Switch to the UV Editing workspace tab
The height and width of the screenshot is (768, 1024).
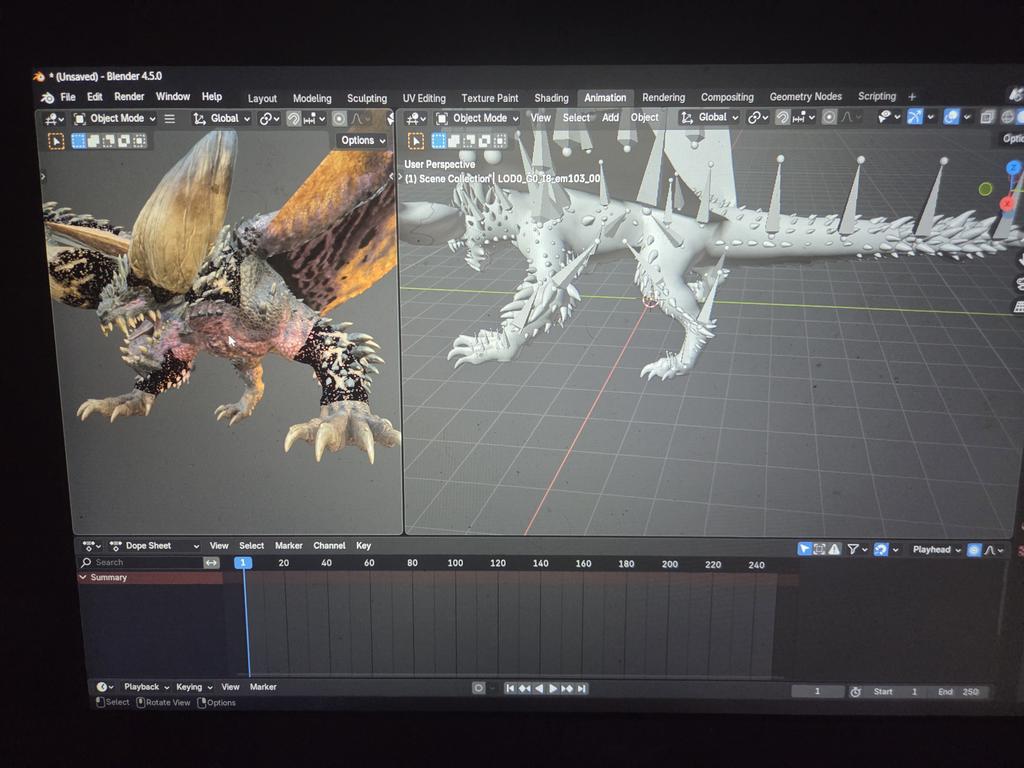(424, 99)
